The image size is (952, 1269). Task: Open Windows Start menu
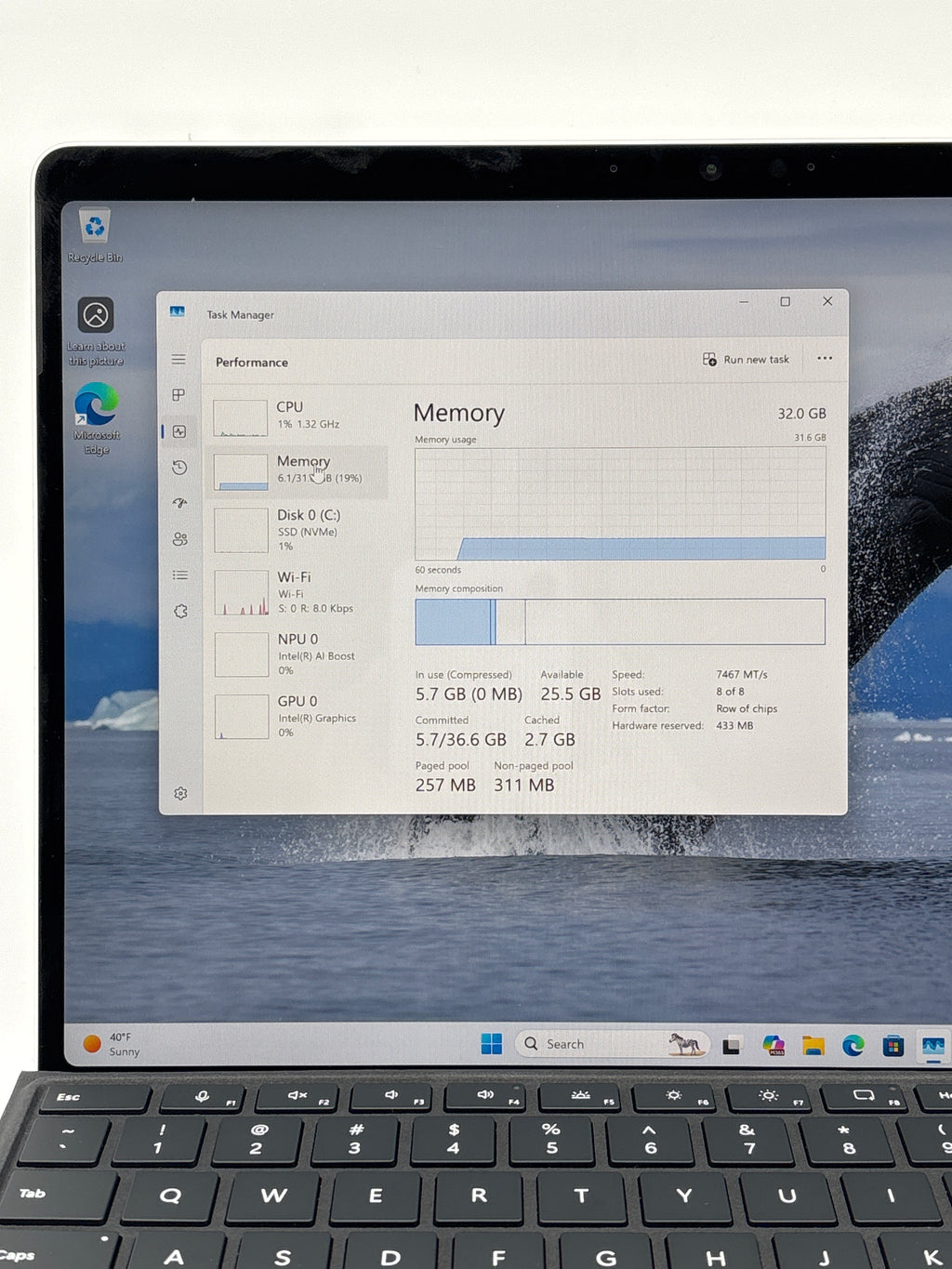click(492, 1044)
